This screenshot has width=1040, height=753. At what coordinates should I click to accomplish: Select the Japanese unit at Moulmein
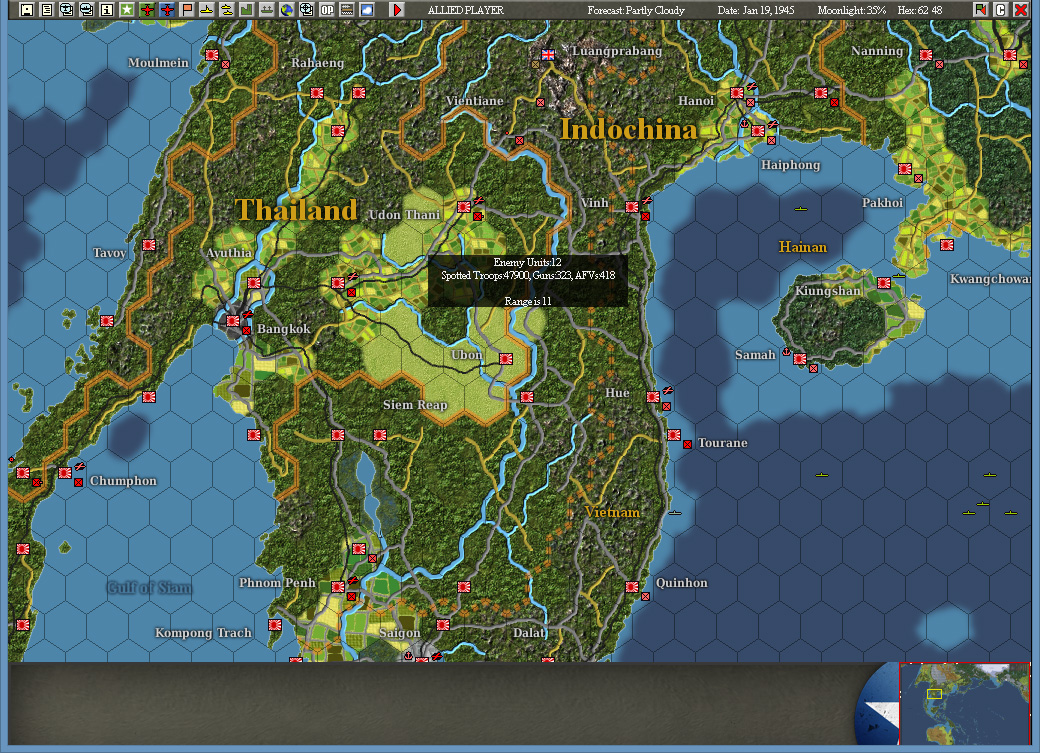click(x=212, y=55)
